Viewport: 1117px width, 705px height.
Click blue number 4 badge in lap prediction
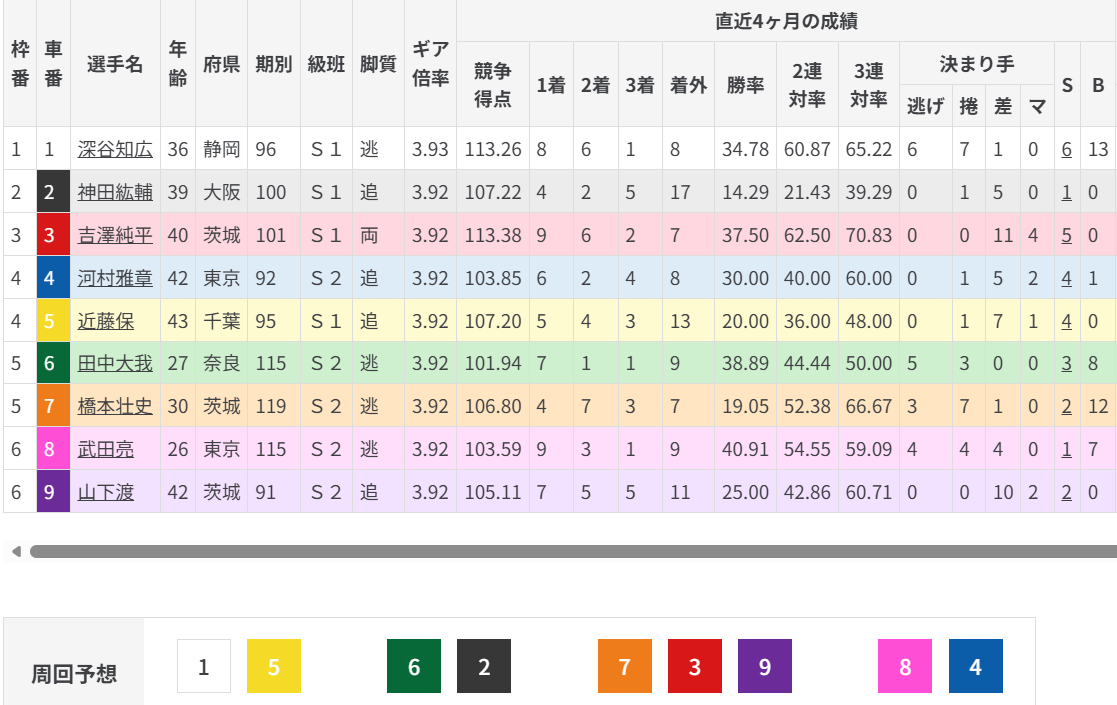[x=975, y=666]
